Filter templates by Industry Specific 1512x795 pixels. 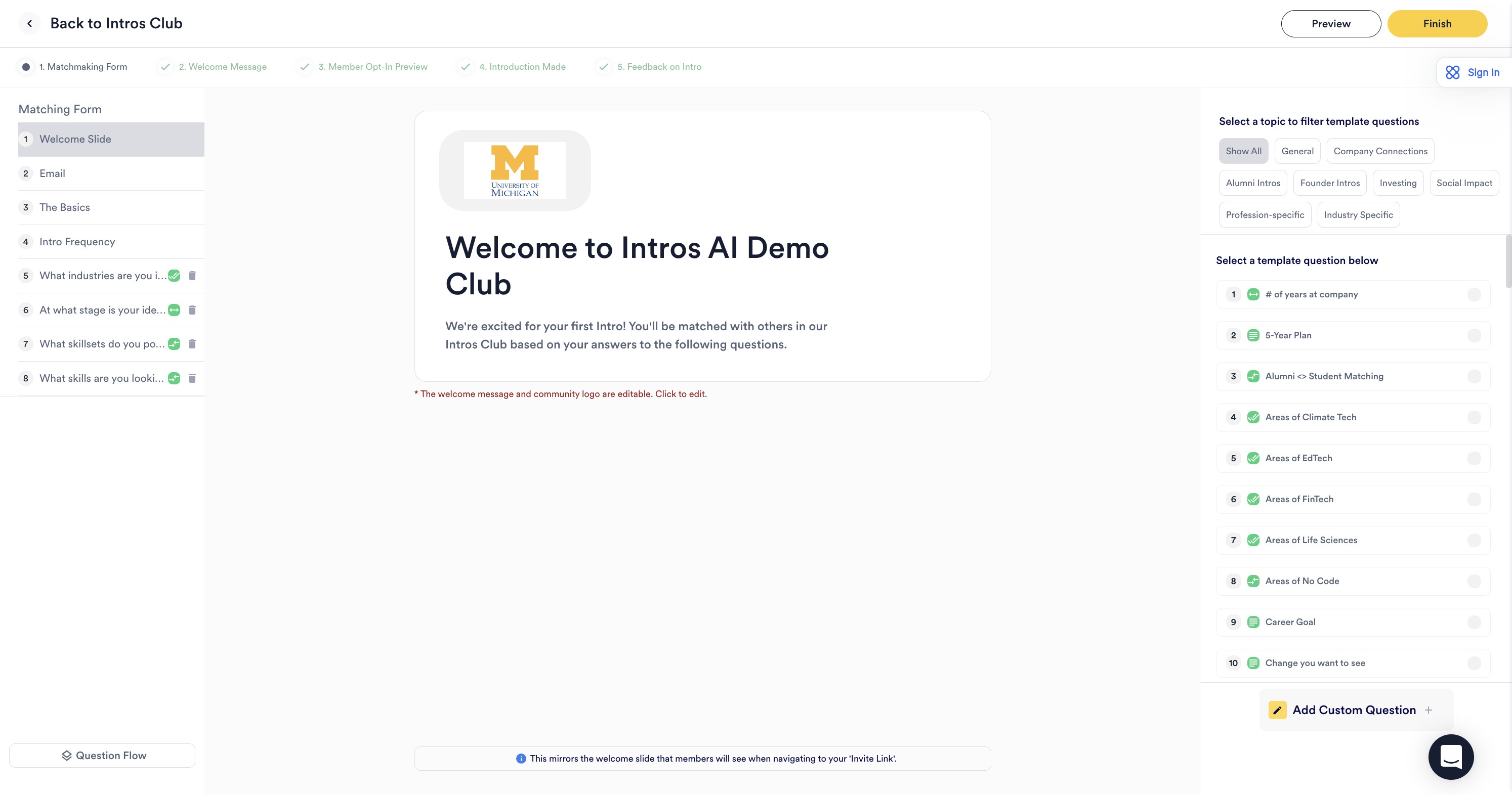coord(1358,215)
